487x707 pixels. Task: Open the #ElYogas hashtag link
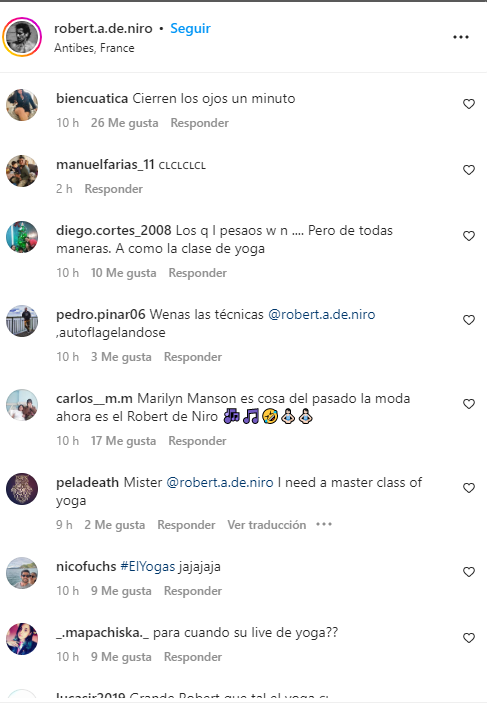(x=147, y=566)
